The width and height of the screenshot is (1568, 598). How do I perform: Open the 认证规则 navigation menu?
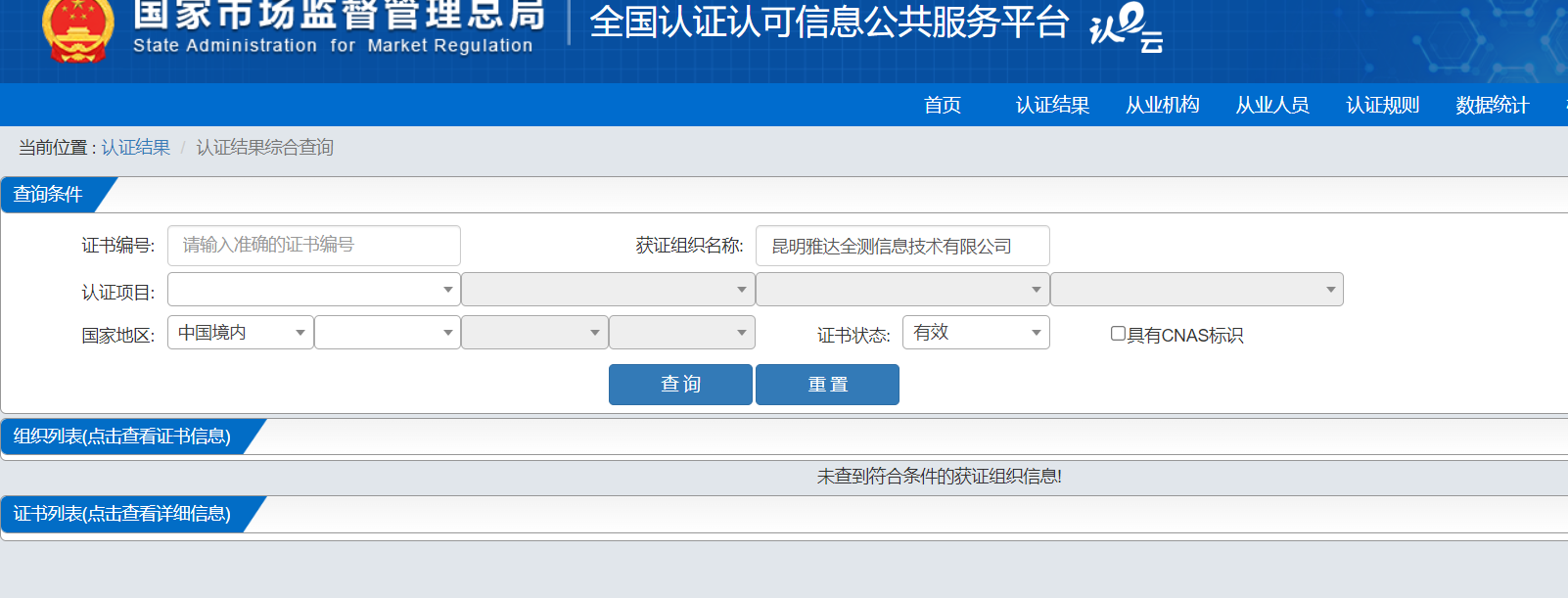click(1382, 105)
